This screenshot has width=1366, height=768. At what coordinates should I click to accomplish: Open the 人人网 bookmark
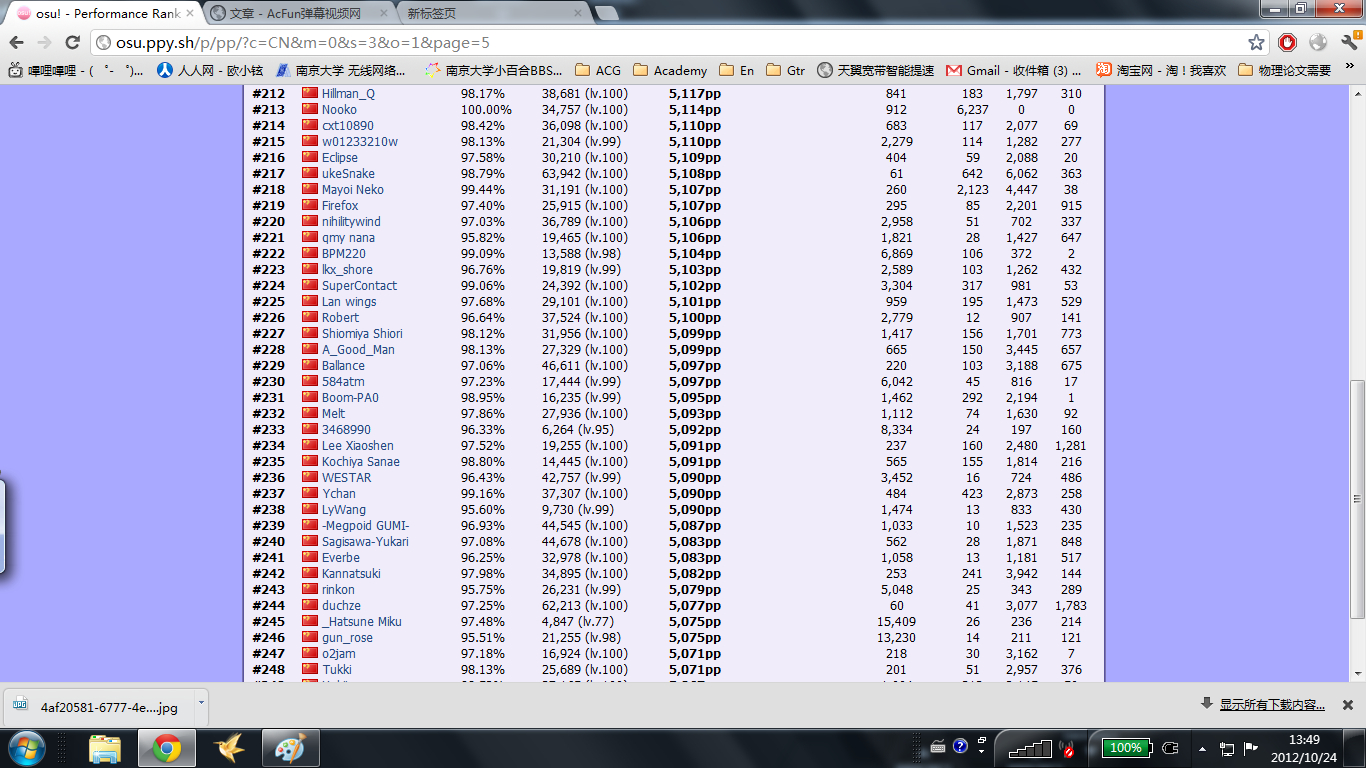[209, 71]
